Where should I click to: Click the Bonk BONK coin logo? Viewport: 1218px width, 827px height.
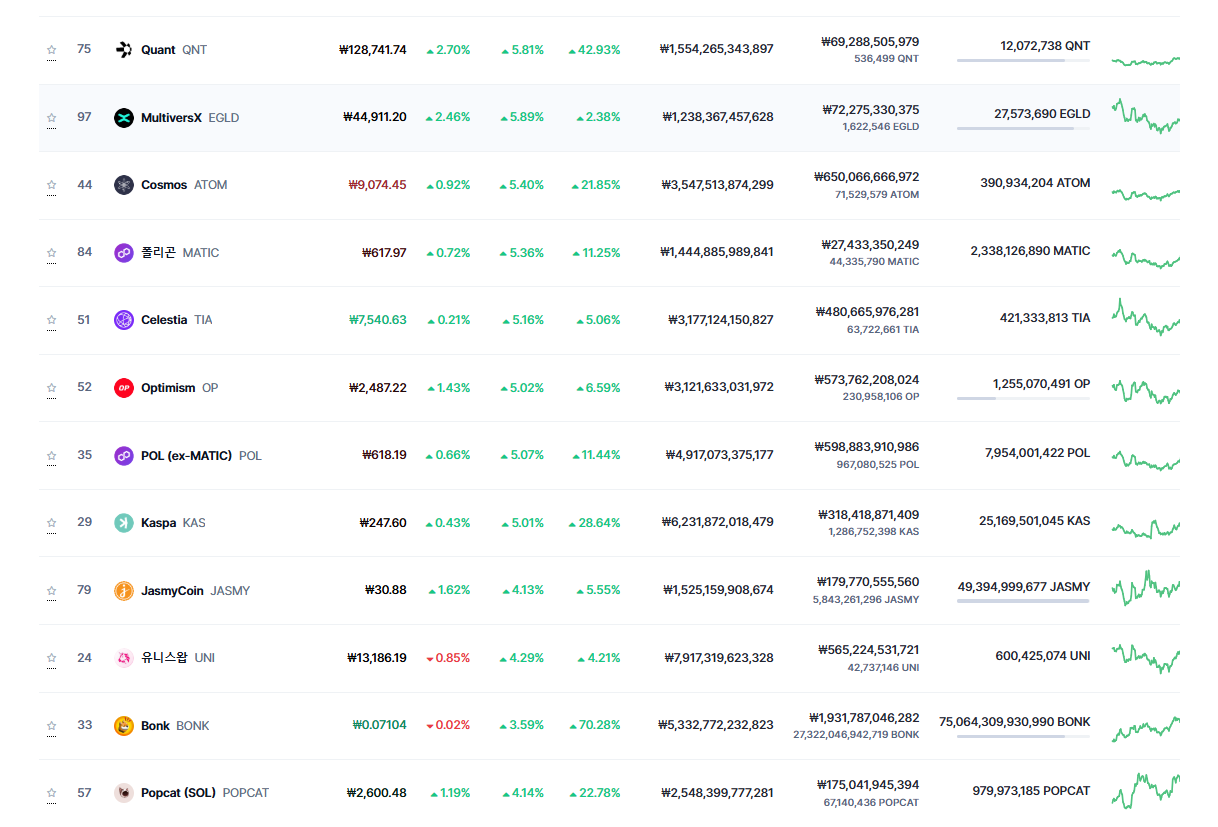pos(124,726)
